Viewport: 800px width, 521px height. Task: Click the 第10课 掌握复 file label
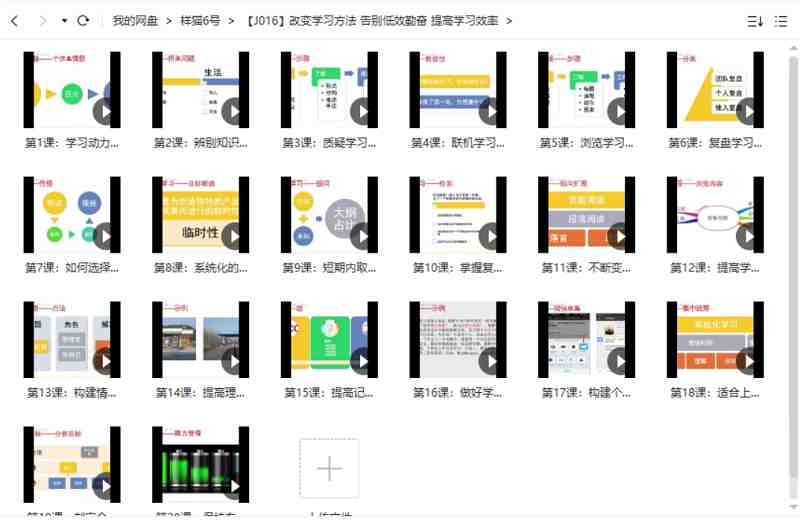coord(457,268)
